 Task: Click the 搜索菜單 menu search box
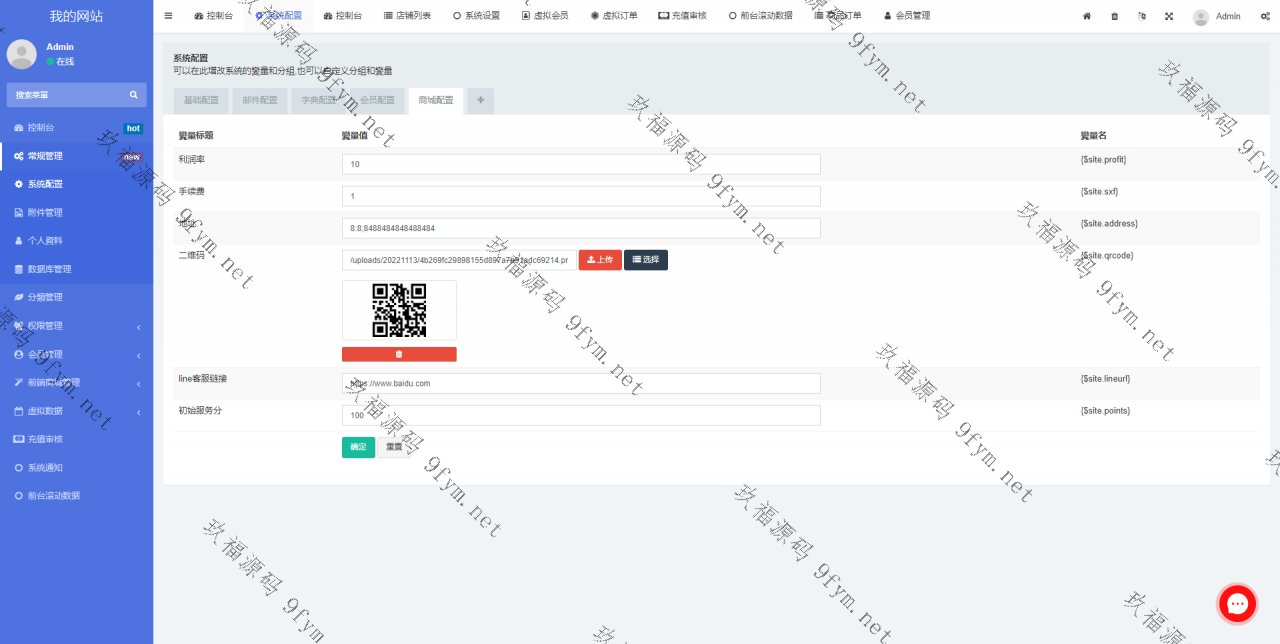(x=76, y=95)
